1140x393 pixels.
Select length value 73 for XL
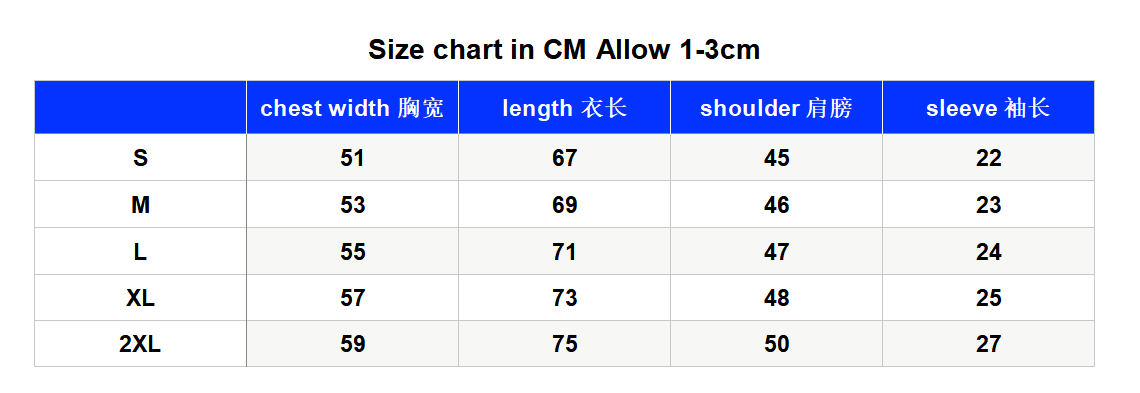tap(564, 298)
